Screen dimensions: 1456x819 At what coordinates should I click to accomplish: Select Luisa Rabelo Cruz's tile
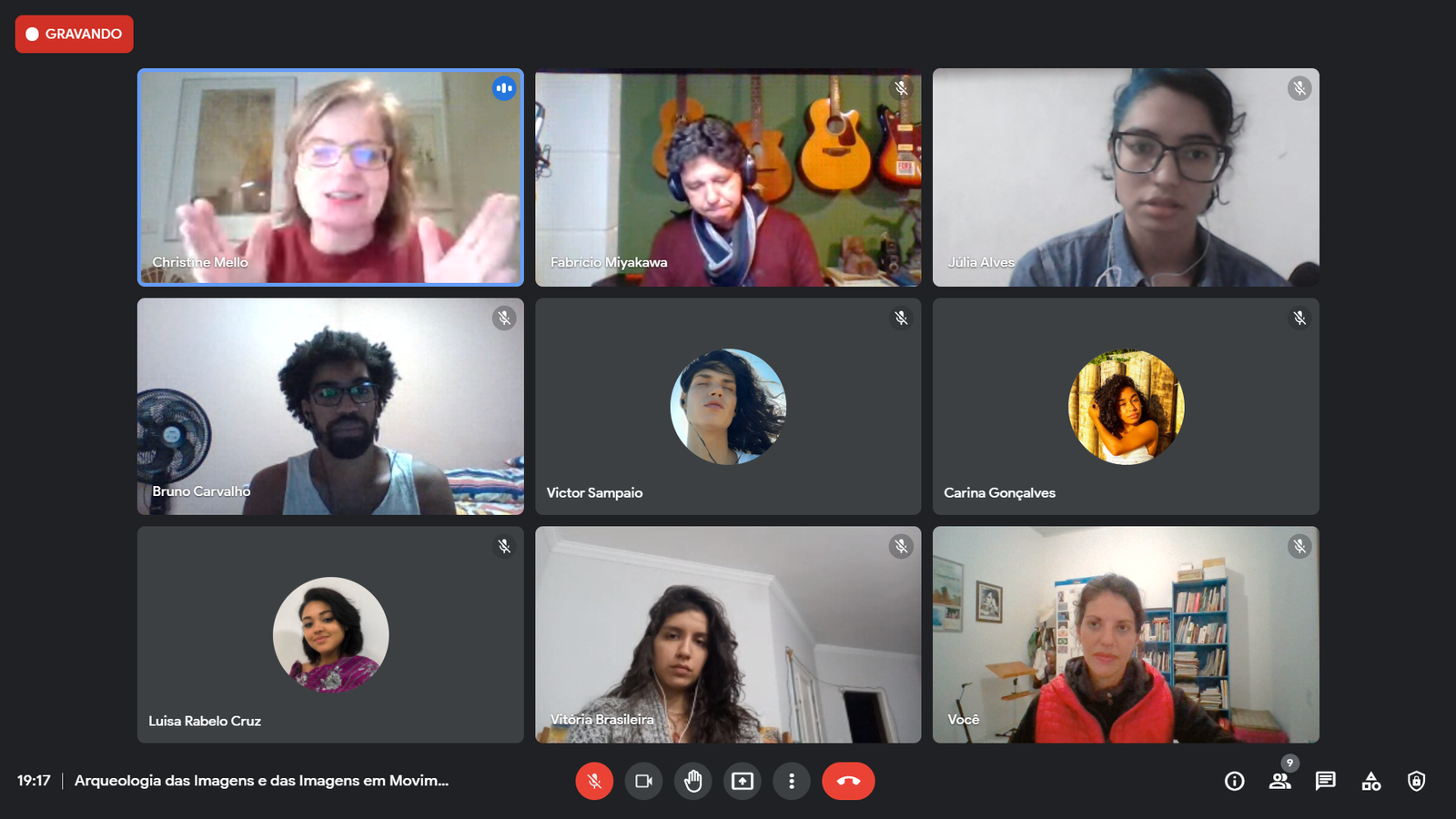330,635
